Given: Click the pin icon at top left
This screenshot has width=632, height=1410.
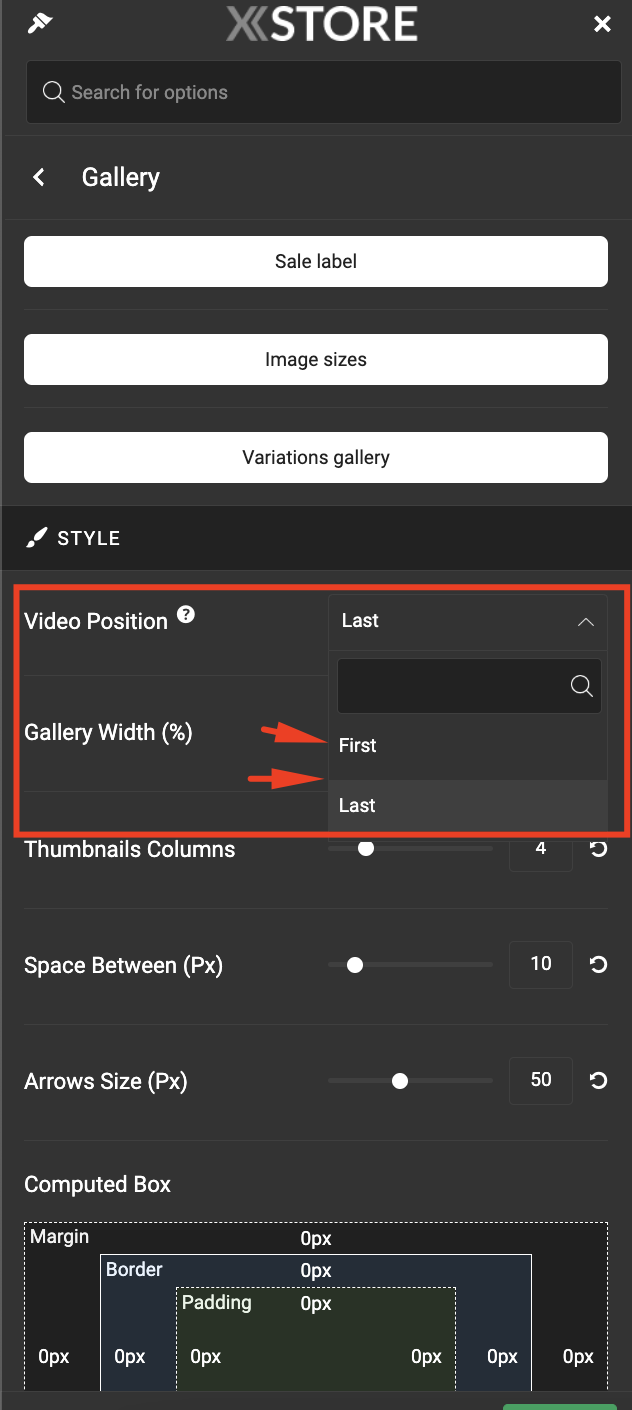Looking at the screenshot, I should point(39,23).
